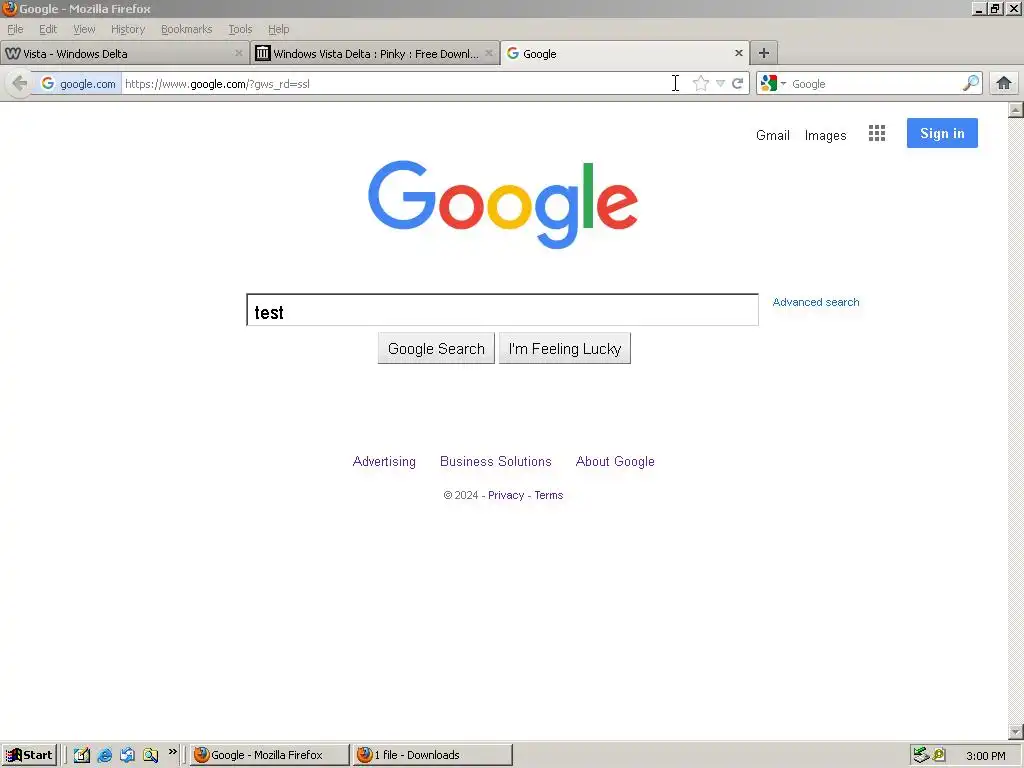
Task: Click the Google Search button
Action: 436,349
